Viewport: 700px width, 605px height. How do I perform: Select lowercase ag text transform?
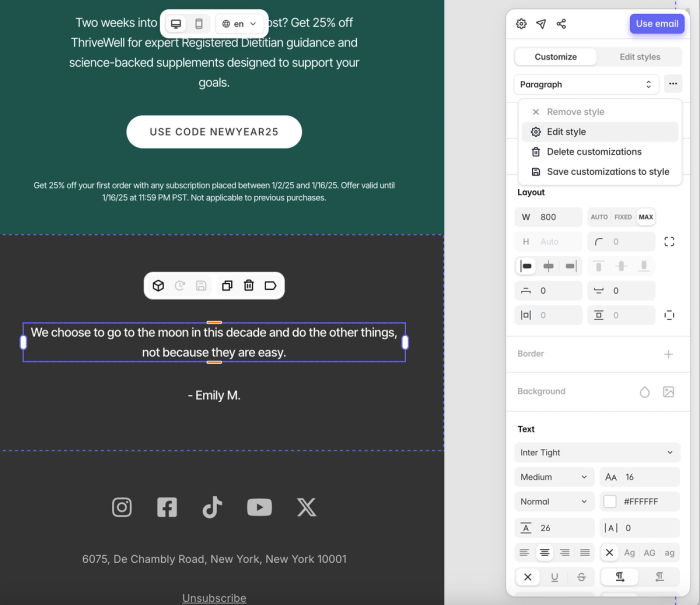tap(669, 553)
